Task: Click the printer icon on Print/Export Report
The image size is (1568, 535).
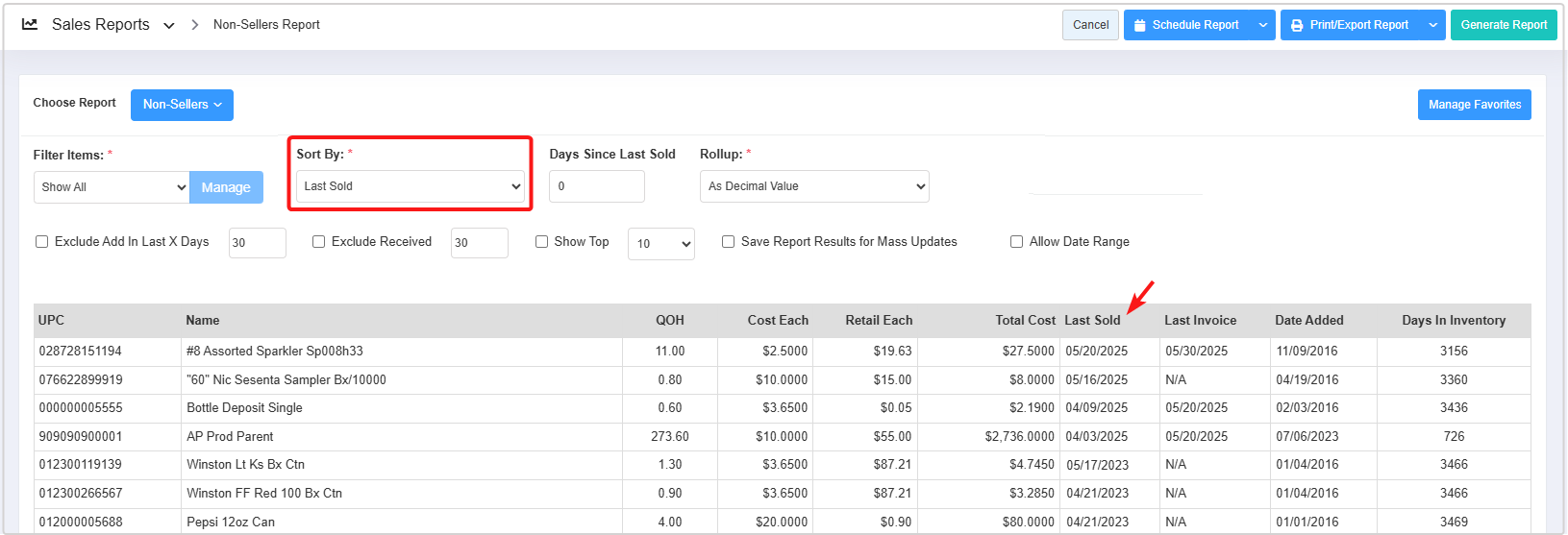Action: pos(1297,25)
